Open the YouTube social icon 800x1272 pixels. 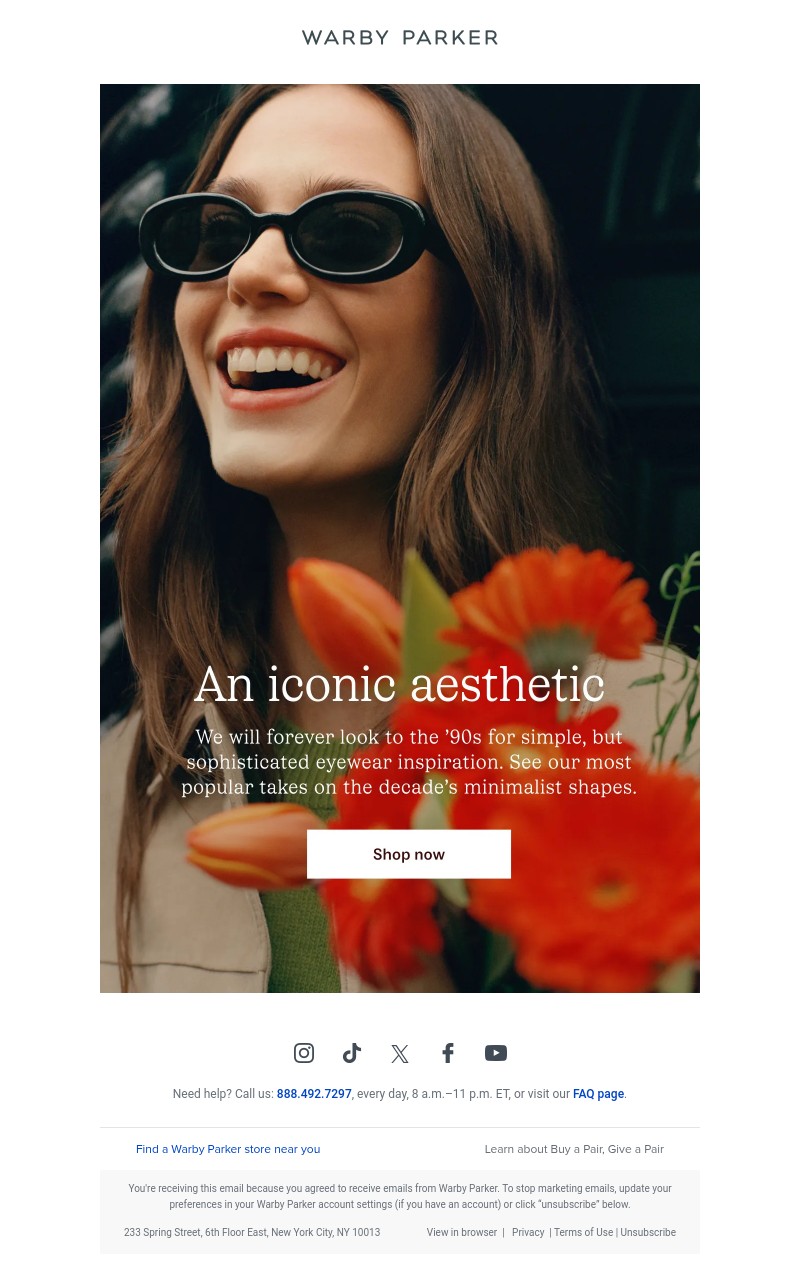(496, 1053)
